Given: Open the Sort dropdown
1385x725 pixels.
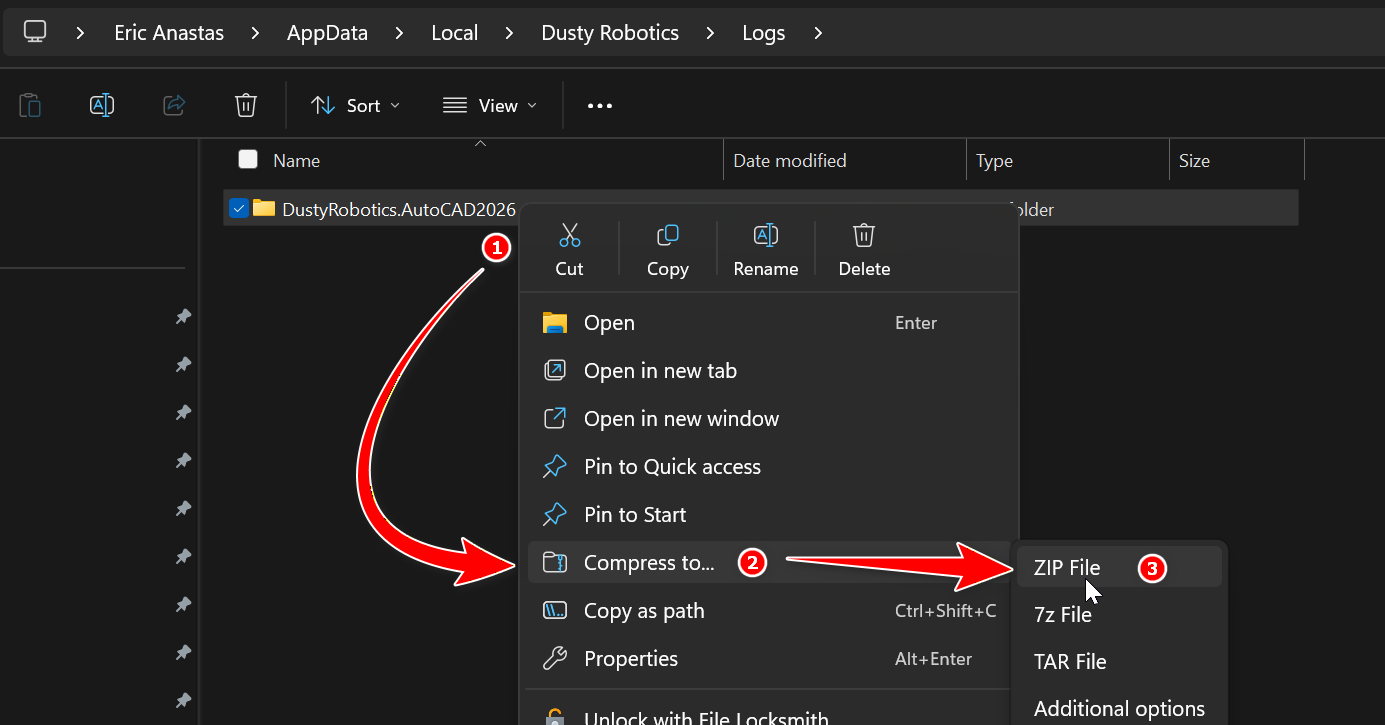Looking at the screenshot, I should click(x=355, y=105).
